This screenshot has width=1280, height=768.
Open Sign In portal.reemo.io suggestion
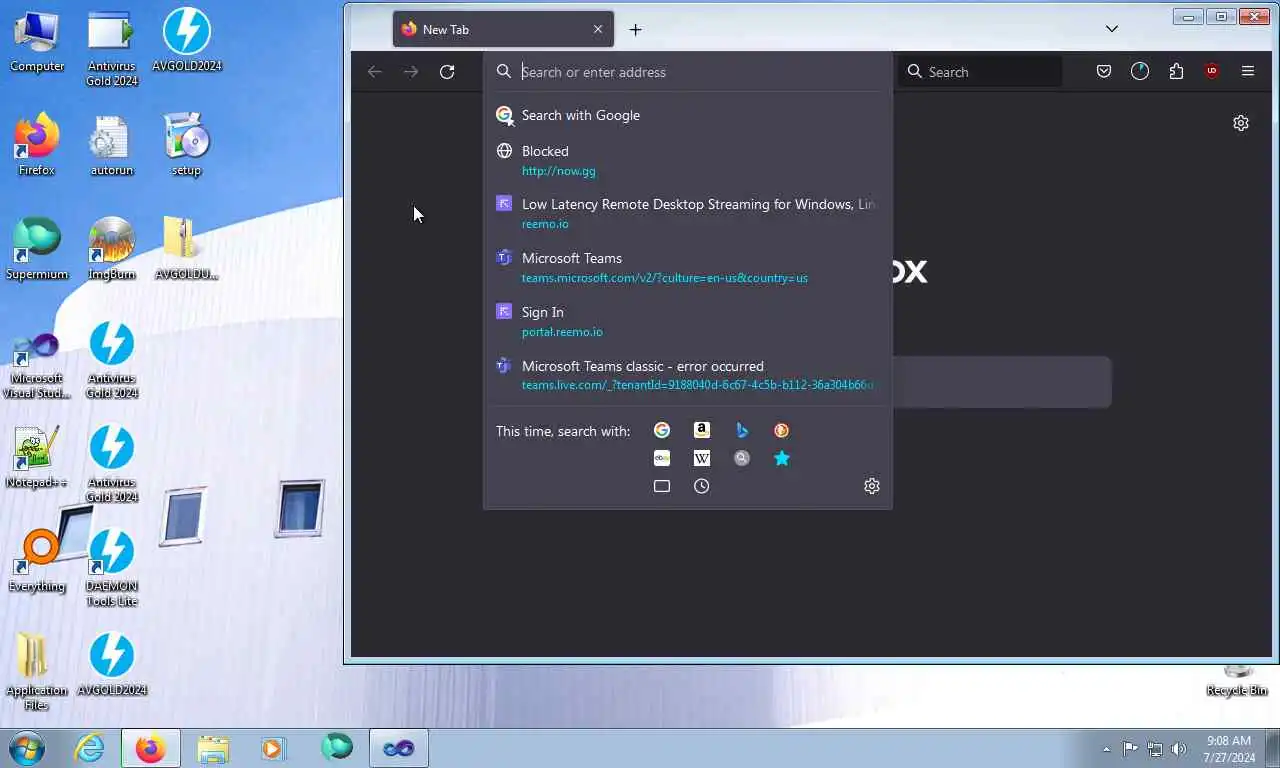688,321
